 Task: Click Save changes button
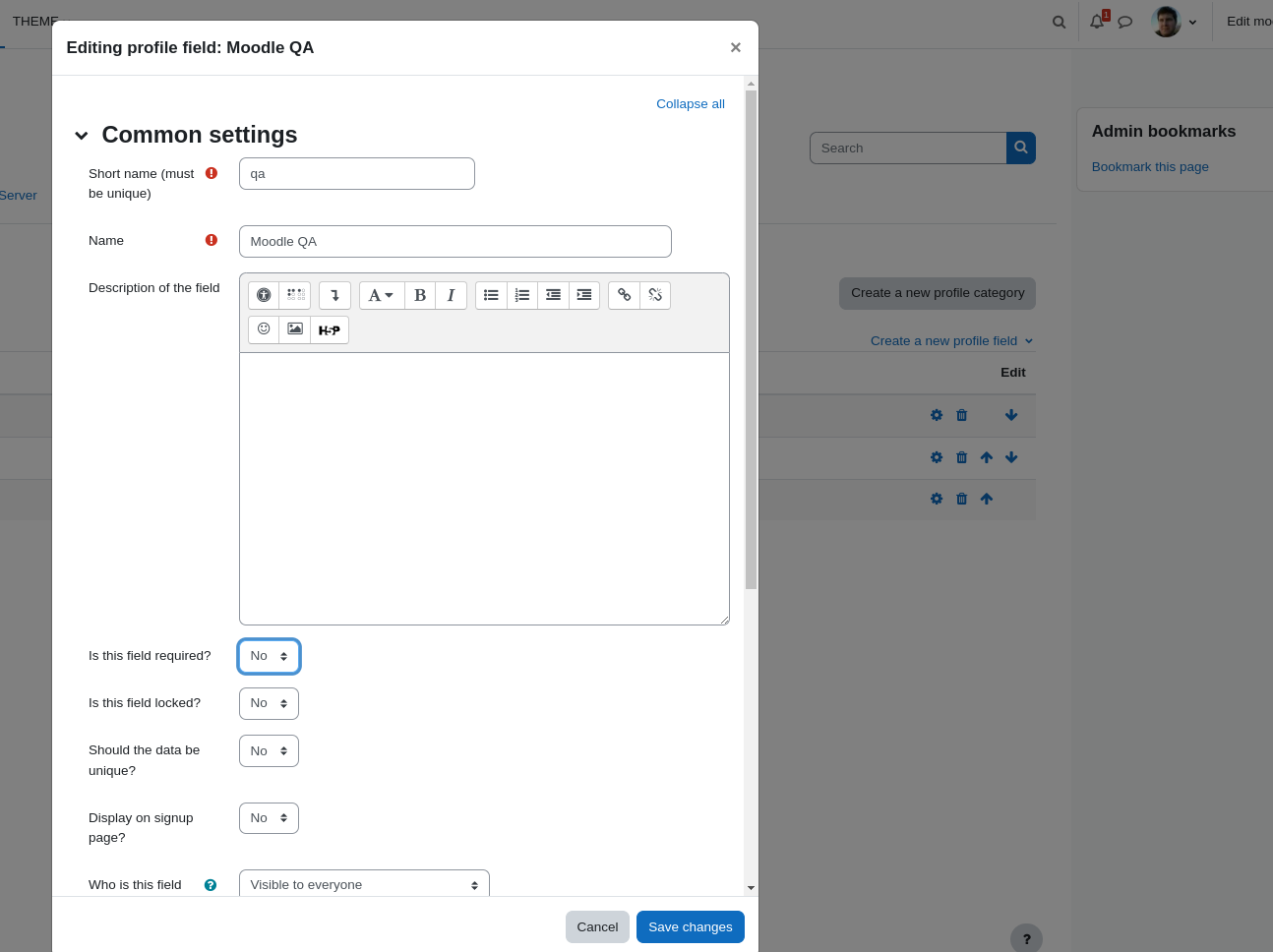click(691, 927)
